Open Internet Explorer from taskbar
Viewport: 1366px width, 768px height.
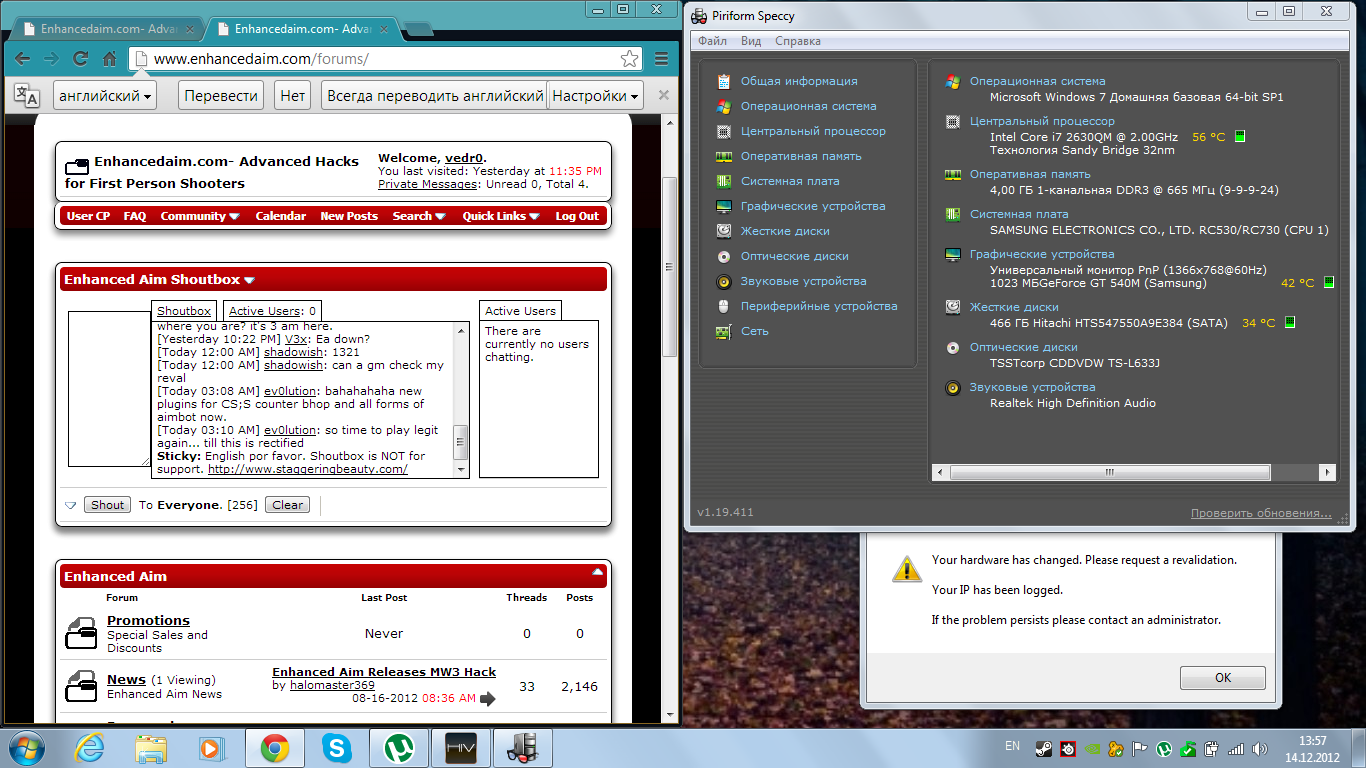tap(91, 747)
